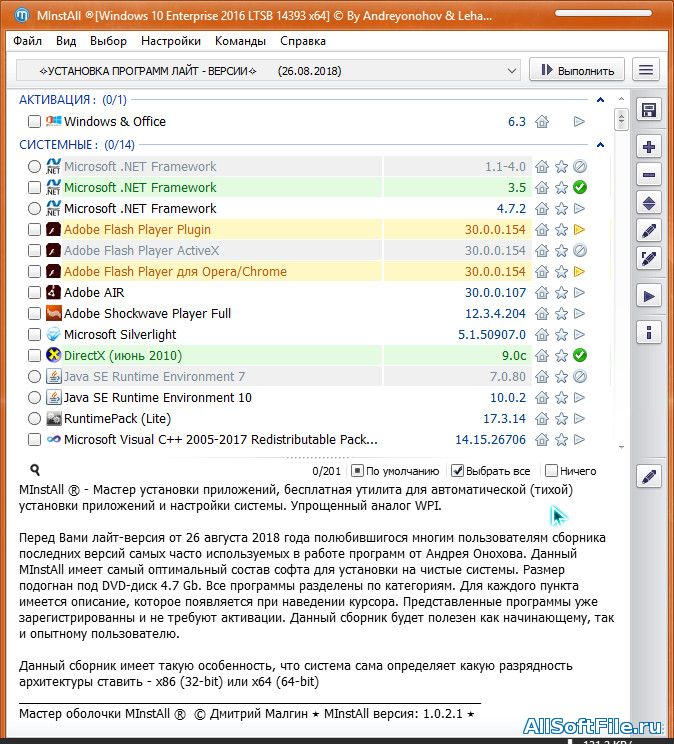Click version 5.1.50907.0 value
Screen dimensions: 674x744
(492, 335)
